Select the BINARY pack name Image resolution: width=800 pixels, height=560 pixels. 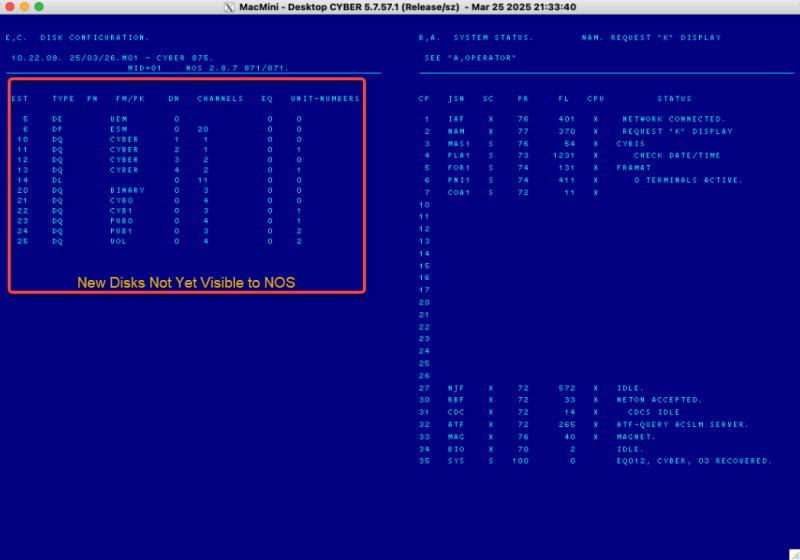[128, 190]
